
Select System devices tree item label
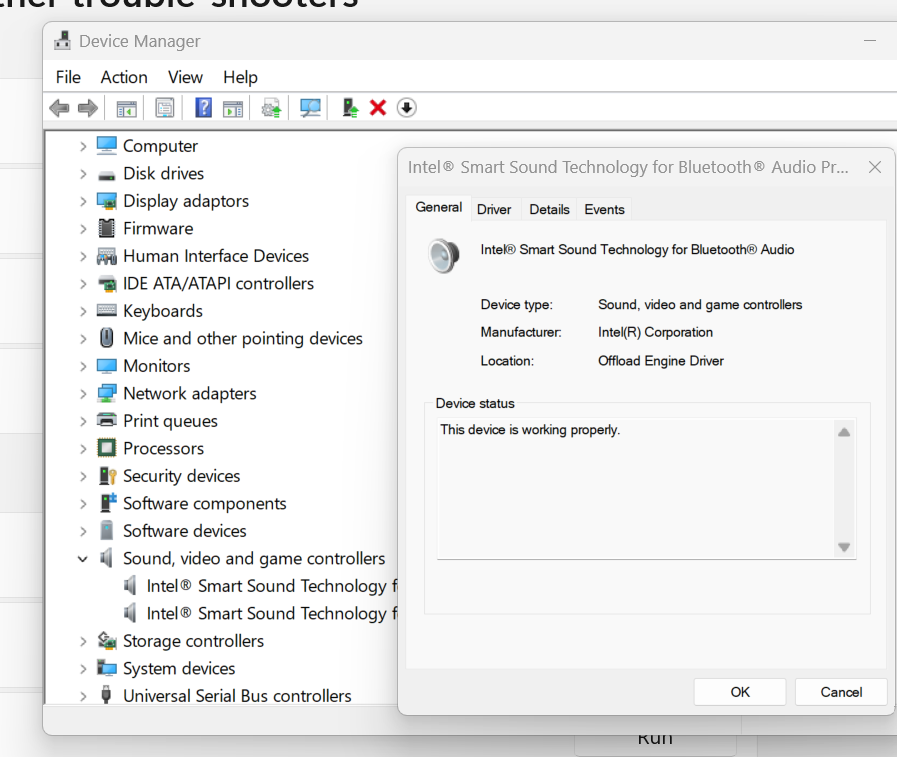[179, 668]
